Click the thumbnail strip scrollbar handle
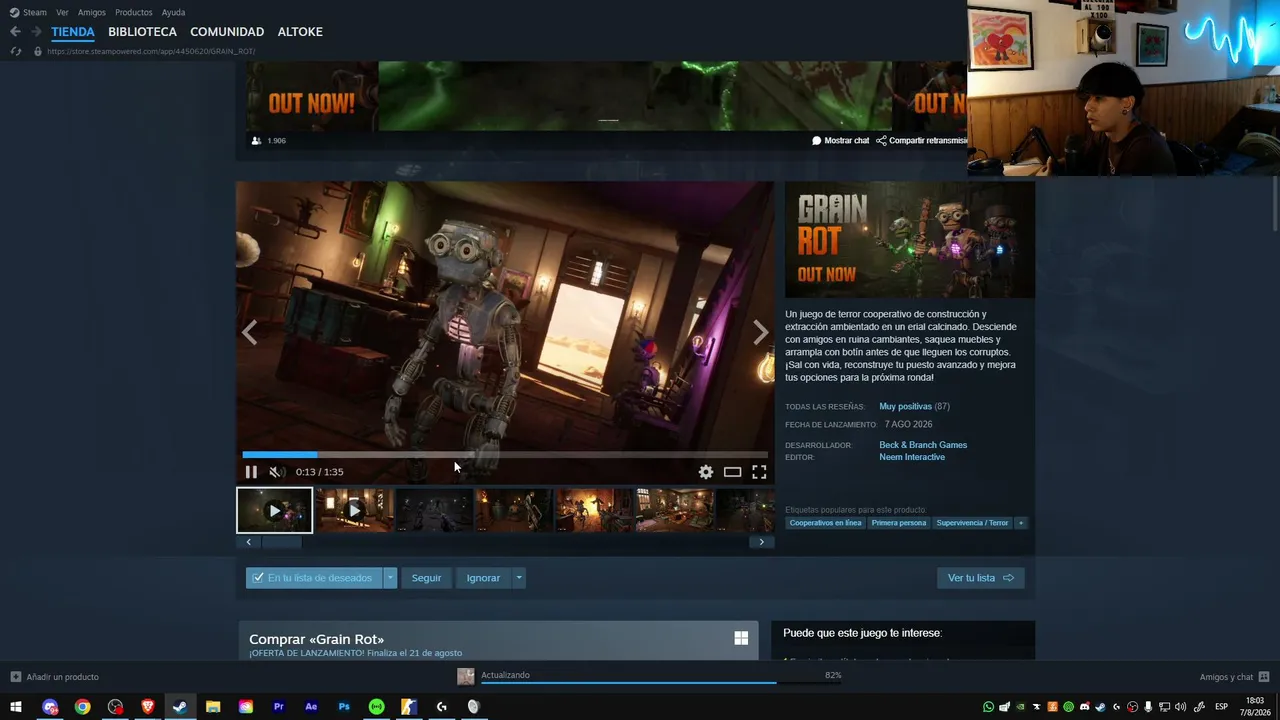The height and width of the screenshot is (720, 1280). click(x=281, y=542)
